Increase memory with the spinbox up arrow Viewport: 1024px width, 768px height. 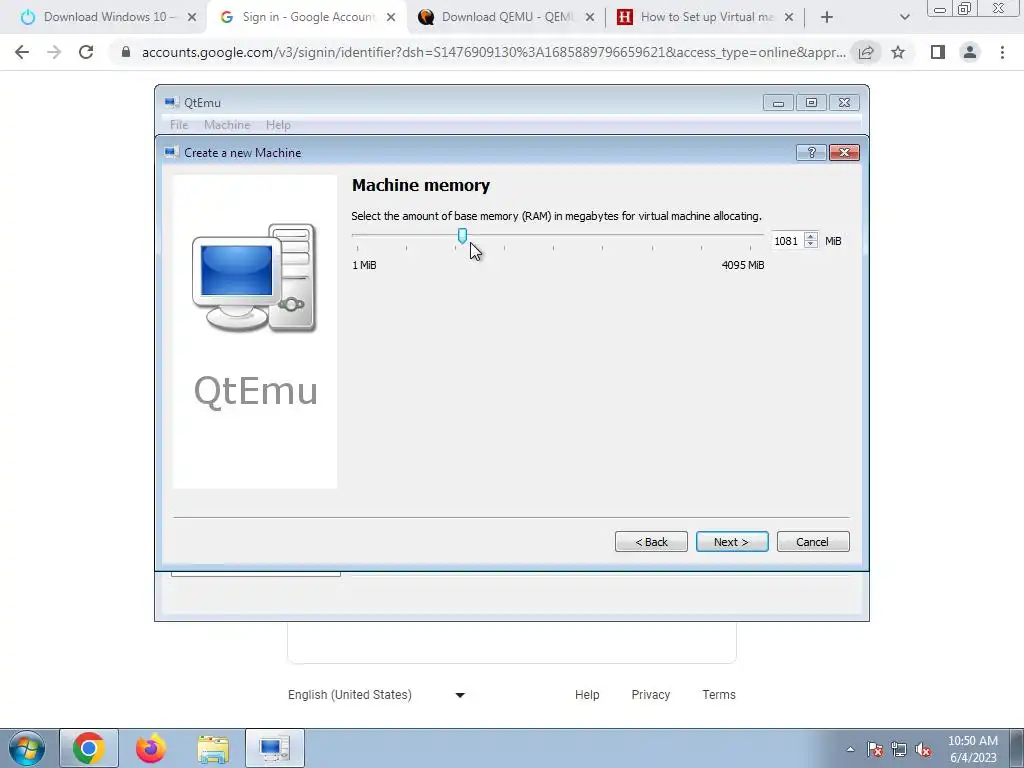(810, 236)
